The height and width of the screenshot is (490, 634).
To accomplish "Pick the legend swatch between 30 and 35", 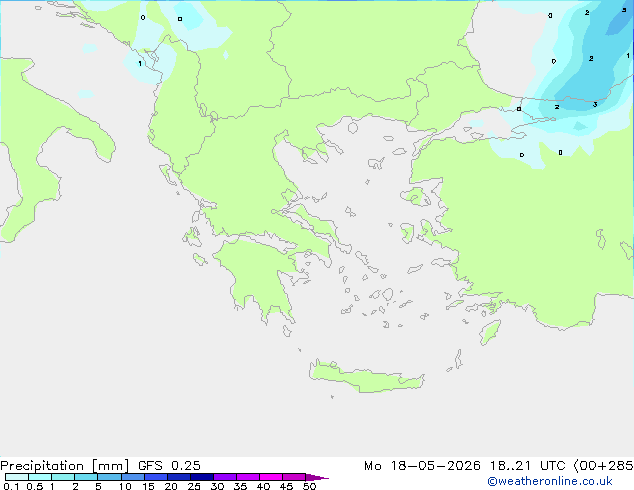I will pos(224,477).
